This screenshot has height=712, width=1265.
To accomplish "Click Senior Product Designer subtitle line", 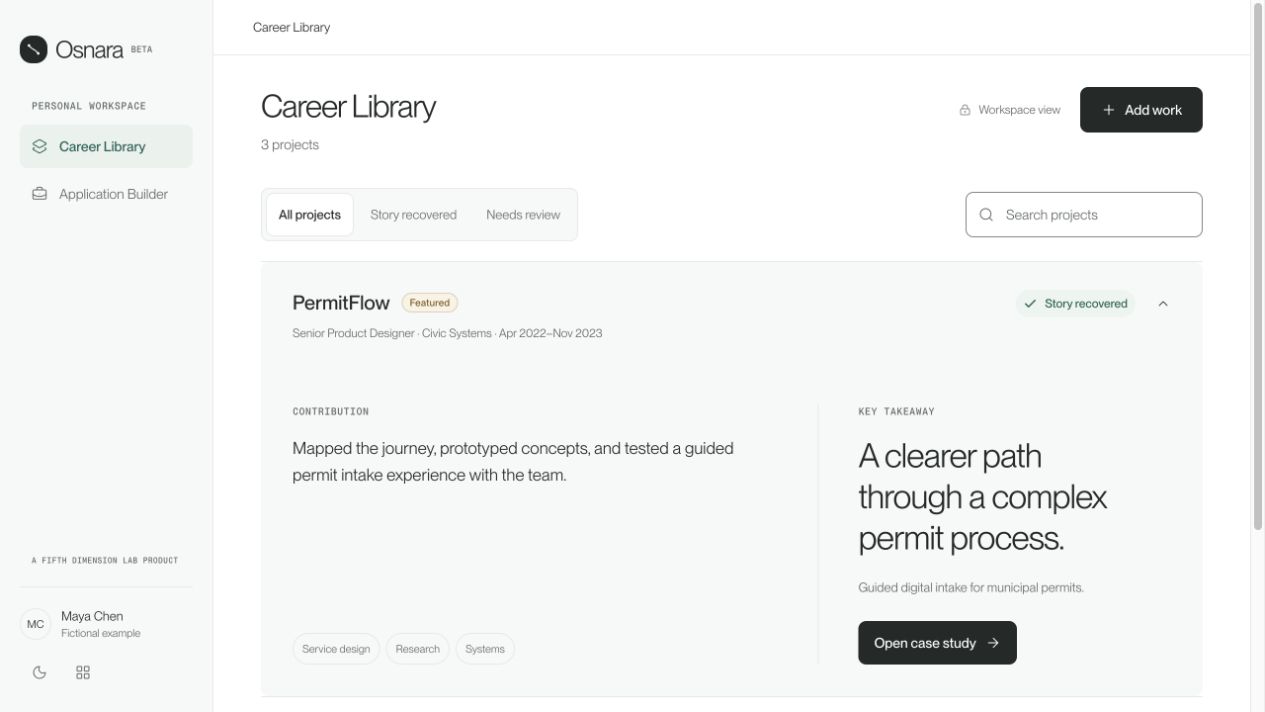I will pyautogui.click(x=447, y=333).
